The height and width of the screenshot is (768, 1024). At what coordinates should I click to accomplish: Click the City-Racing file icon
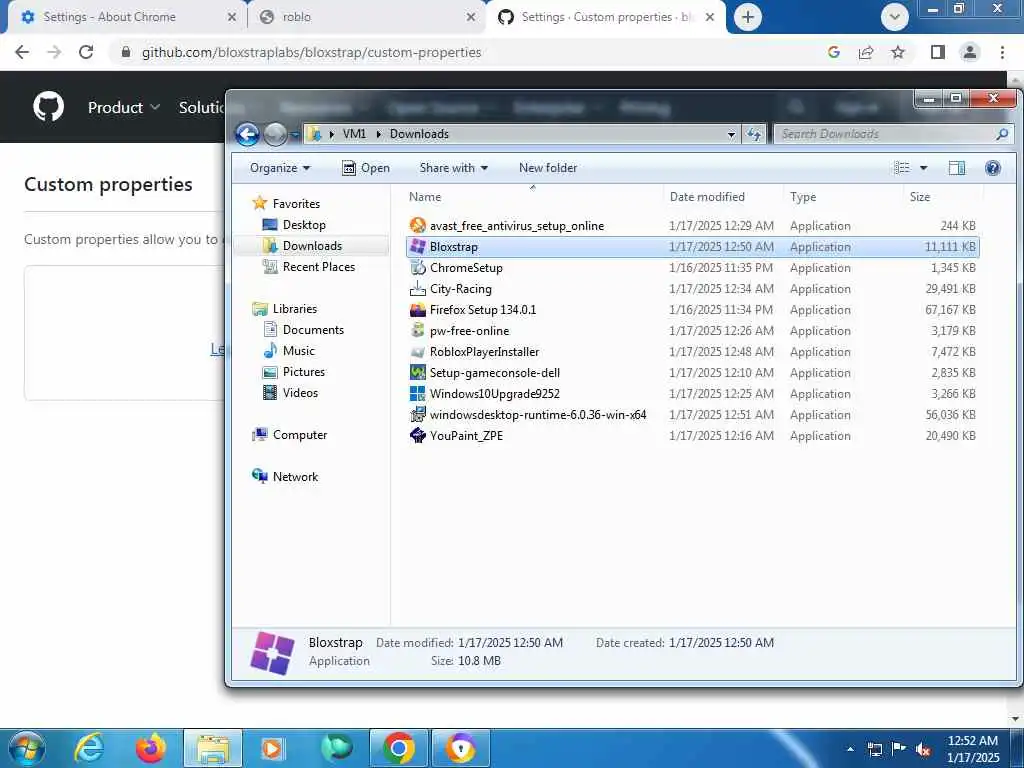(x=417, y=289)
